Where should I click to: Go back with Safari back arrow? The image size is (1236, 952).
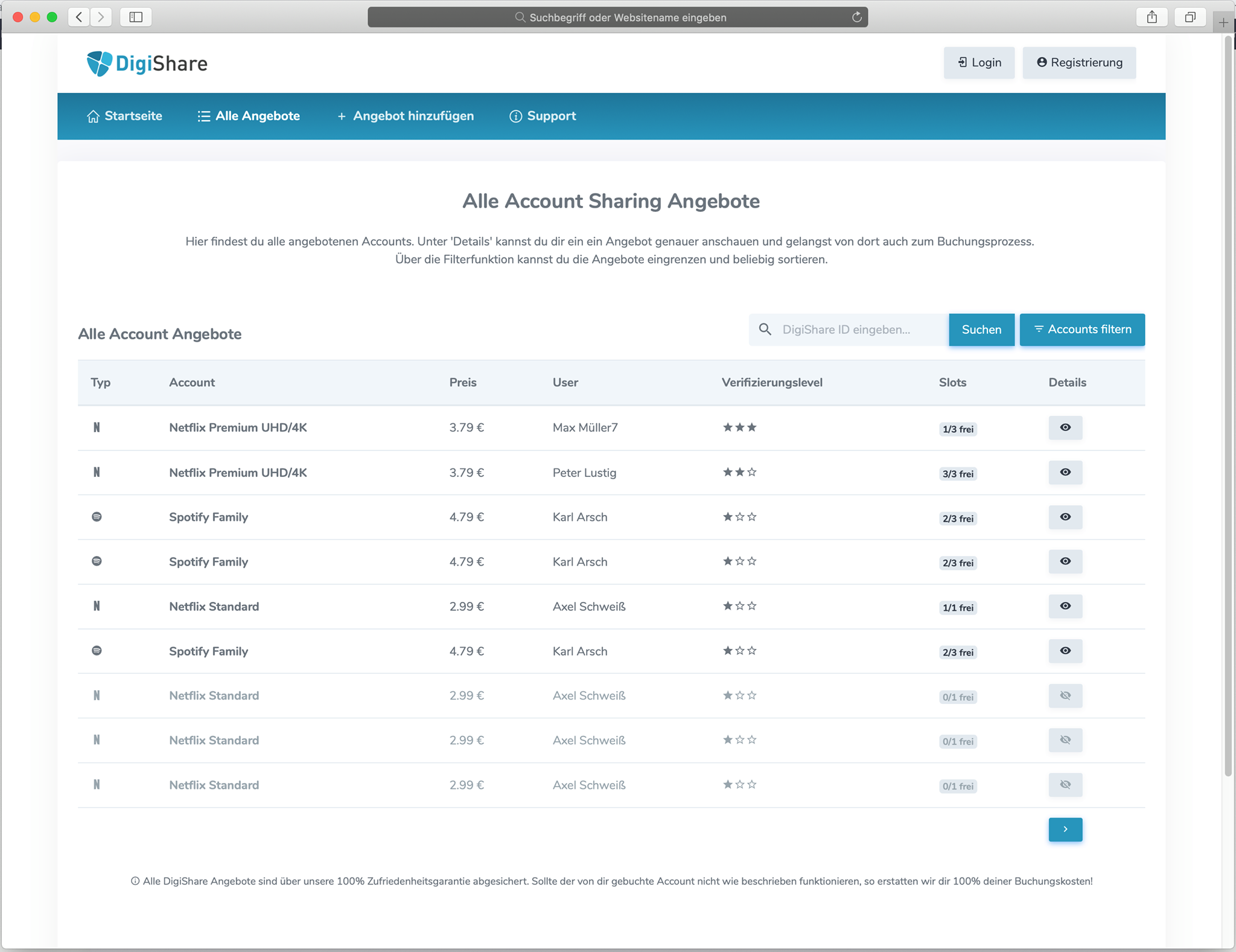pyautogui.click(x=79, y=17)
